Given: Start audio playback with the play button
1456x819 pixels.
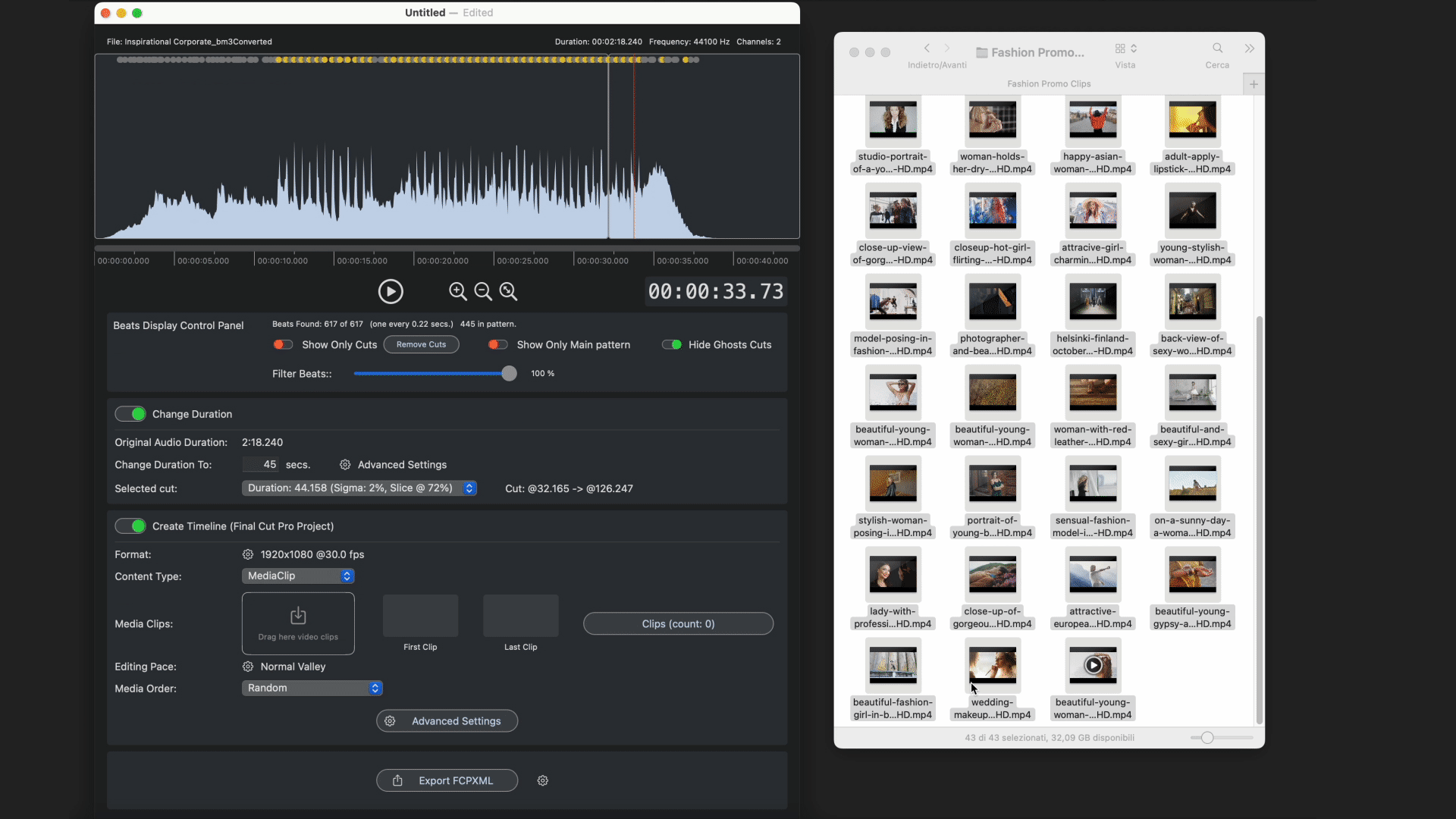Looking at the screenshot, I should (x=391, y=291).
